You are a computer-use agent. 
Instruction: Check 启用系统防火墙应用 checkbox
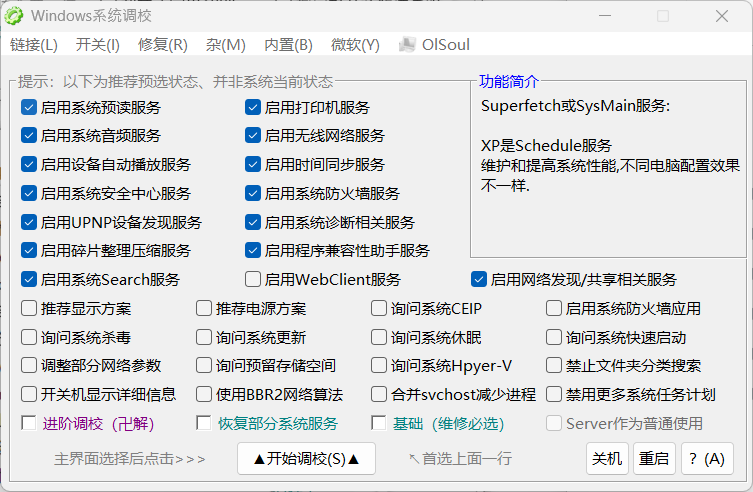click(x=554, y=308)
